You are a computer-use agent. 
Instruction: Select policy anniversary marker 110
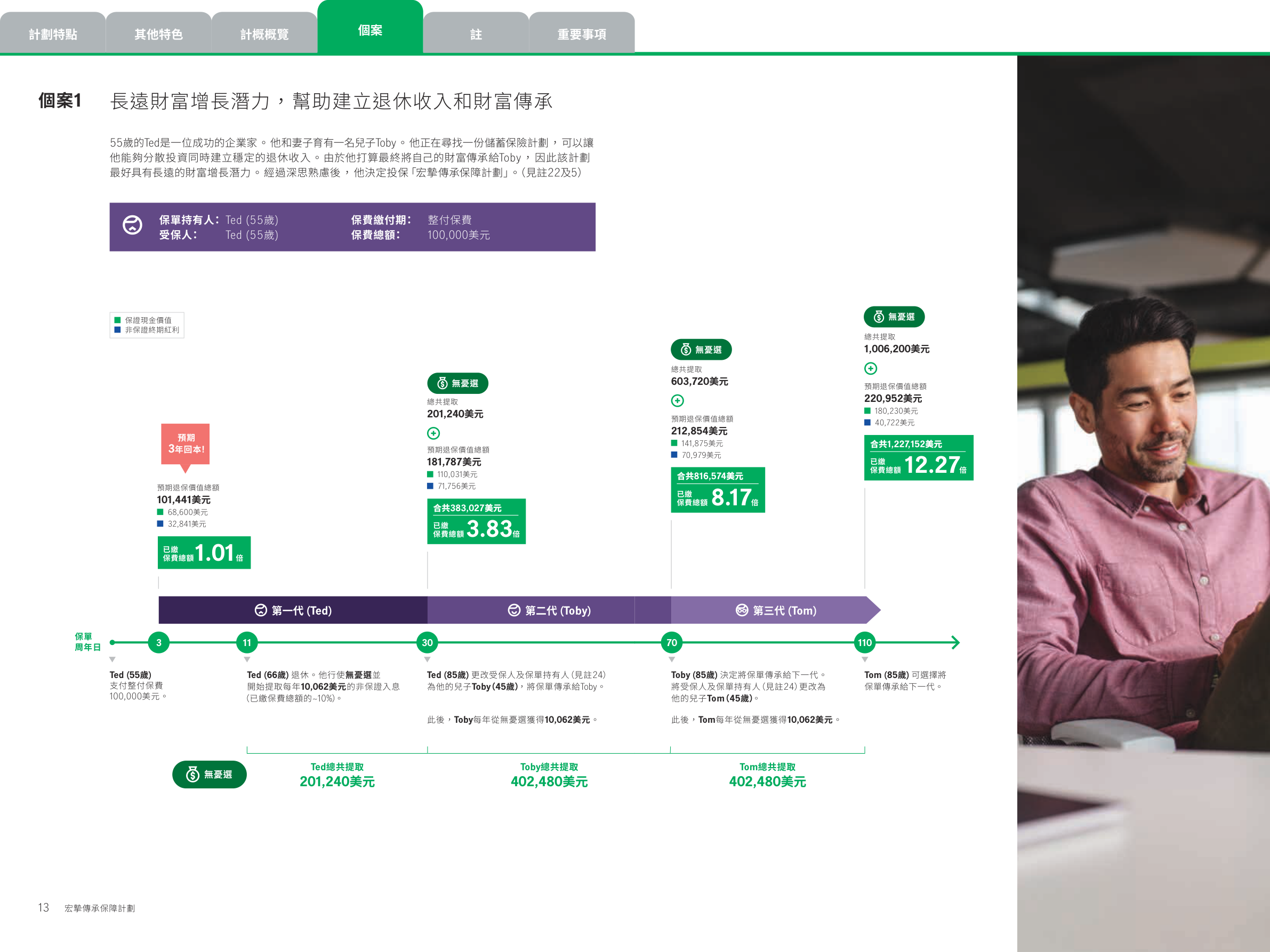[x=865, y=643]
